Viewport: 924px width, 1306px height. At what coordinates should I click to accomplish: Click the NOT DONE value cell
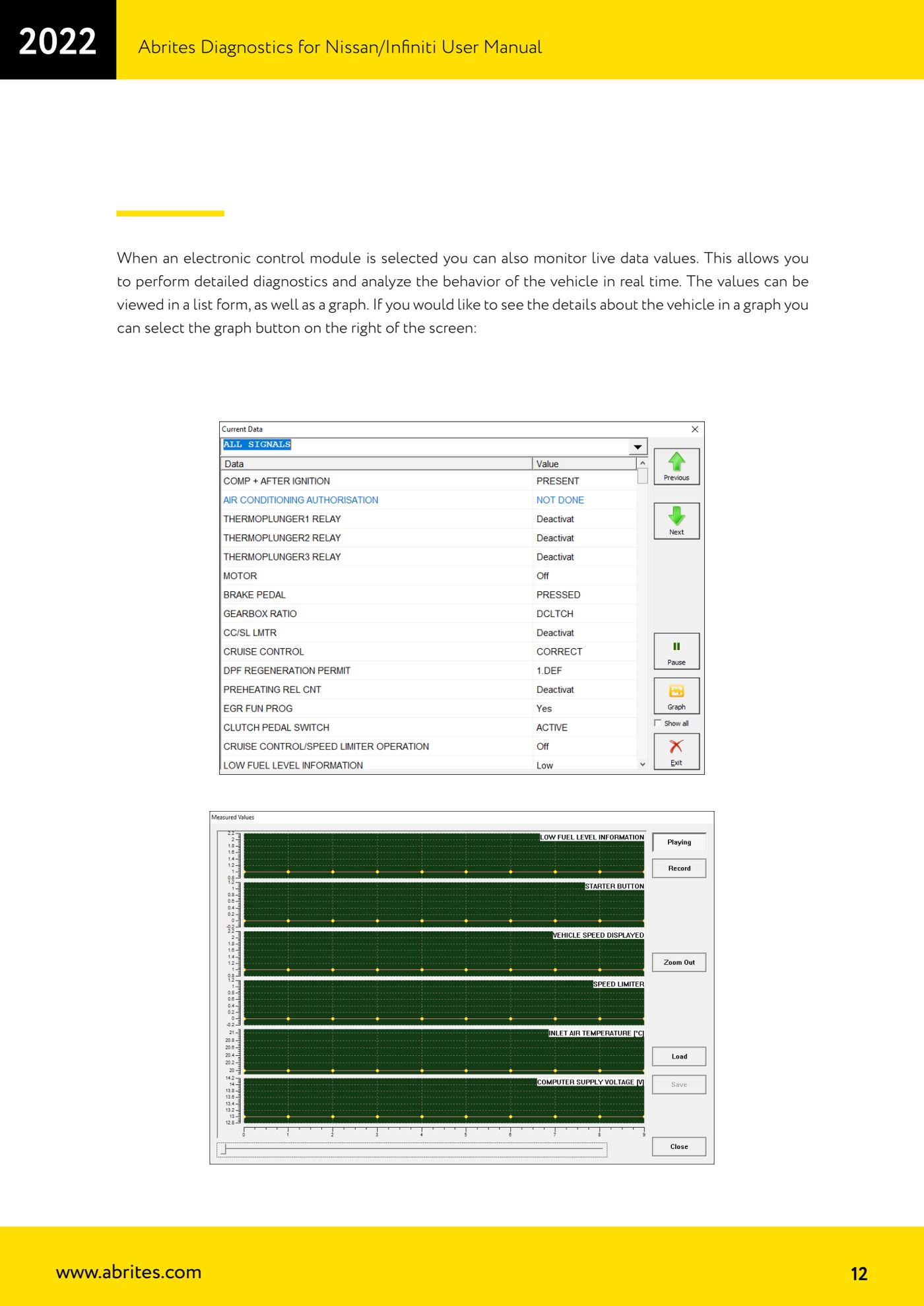(x=585, y=500)
